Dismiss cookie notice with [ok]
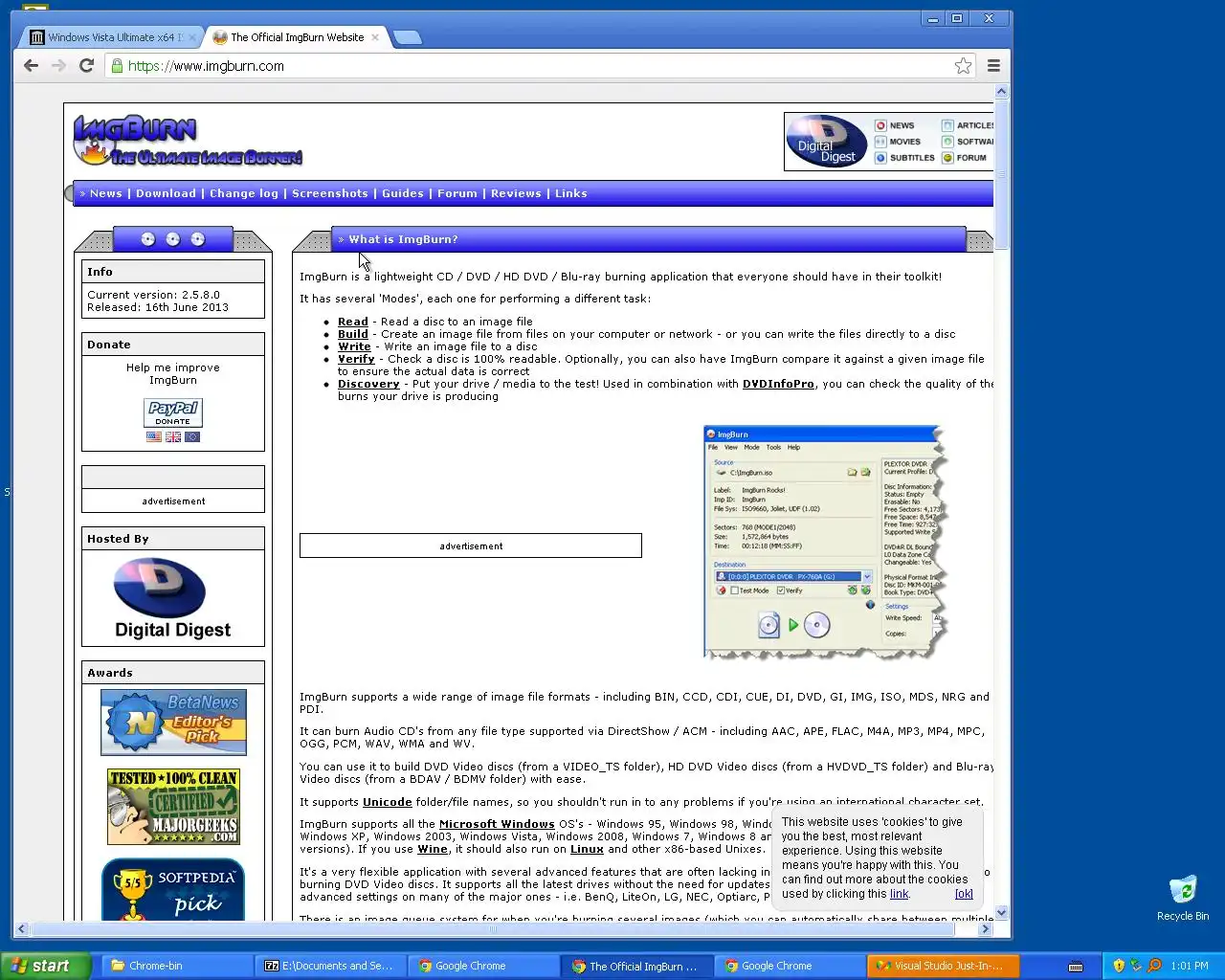 pyautogui.click(x=964, y=894)
